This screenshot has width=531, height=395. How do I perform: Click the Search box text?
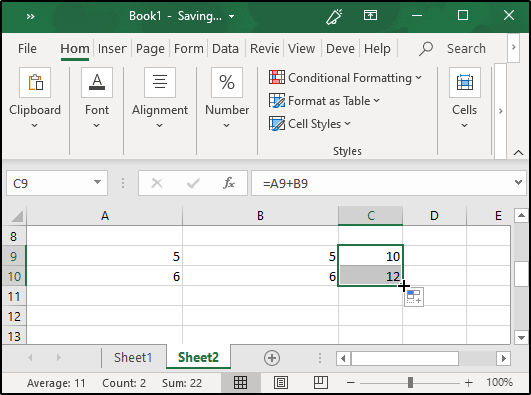(466, 48)
